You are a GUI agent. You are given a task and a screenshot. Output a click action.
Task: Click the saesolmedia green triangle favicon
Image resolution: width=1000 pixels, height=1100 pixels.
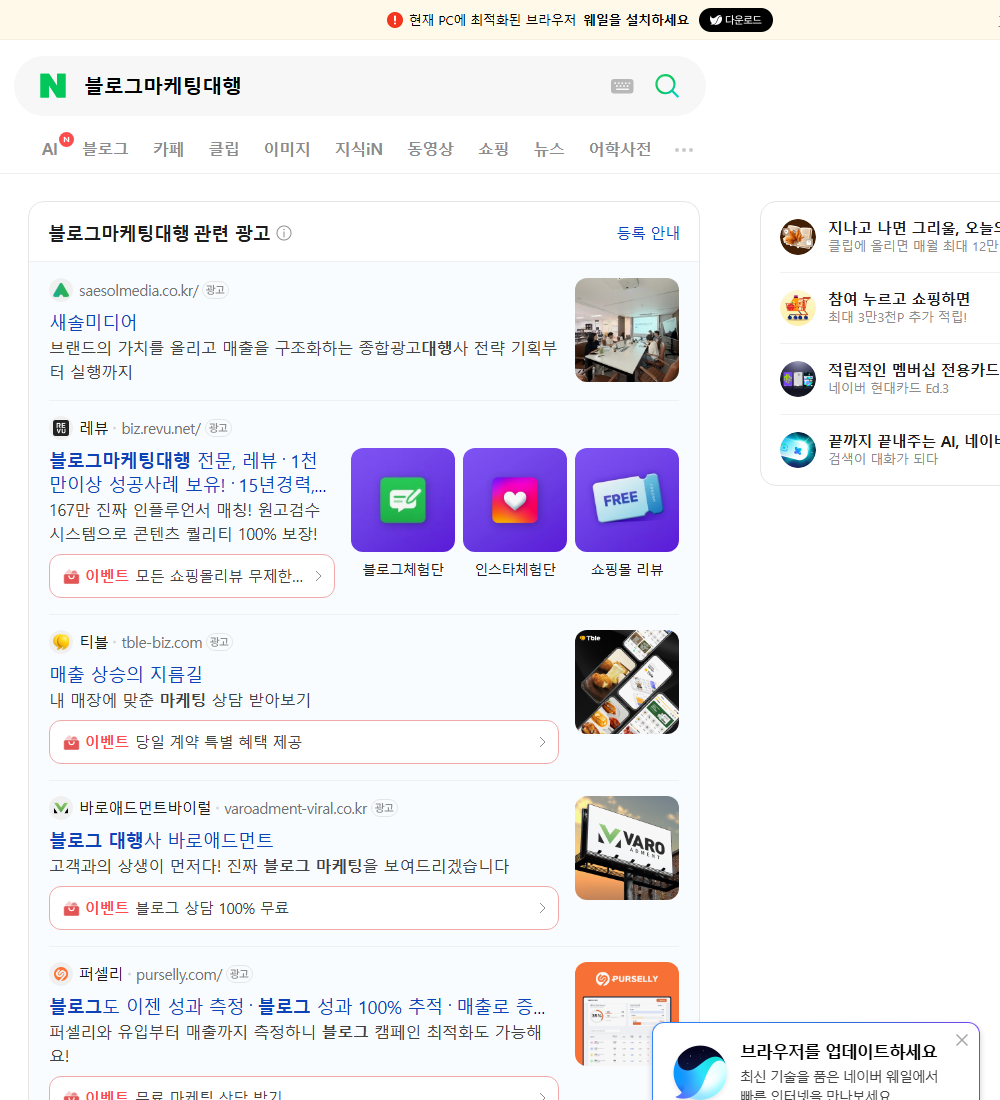point(61,290)
